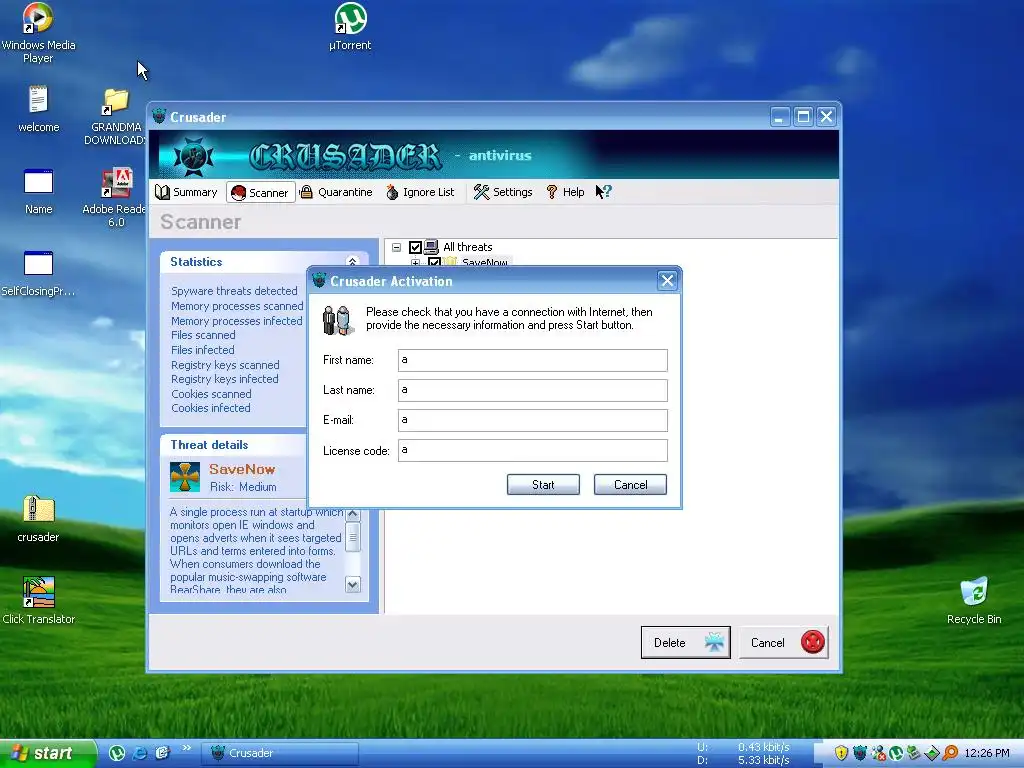Select the welcome text file icon
Screen dimensions: 1024x768
(x=39, y=109)
